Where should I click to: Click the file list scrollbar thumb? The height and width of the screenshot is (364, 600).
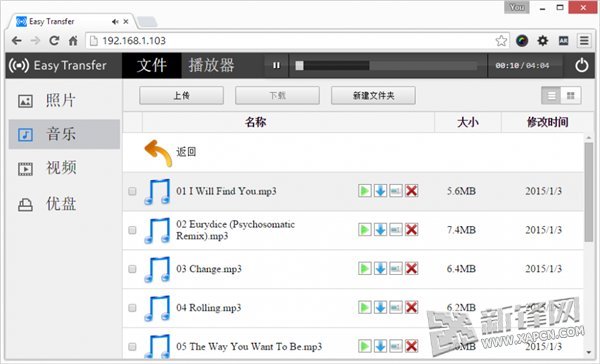click(589, 192)
